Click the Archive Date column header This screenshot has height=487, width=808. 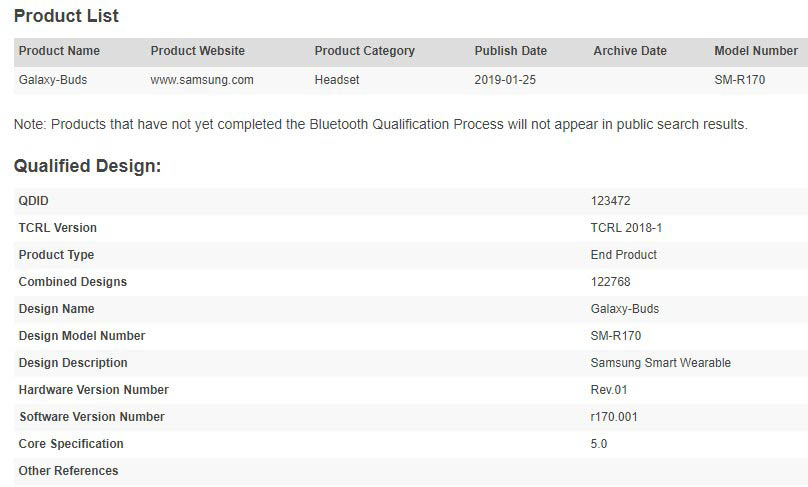coord(629,51)
